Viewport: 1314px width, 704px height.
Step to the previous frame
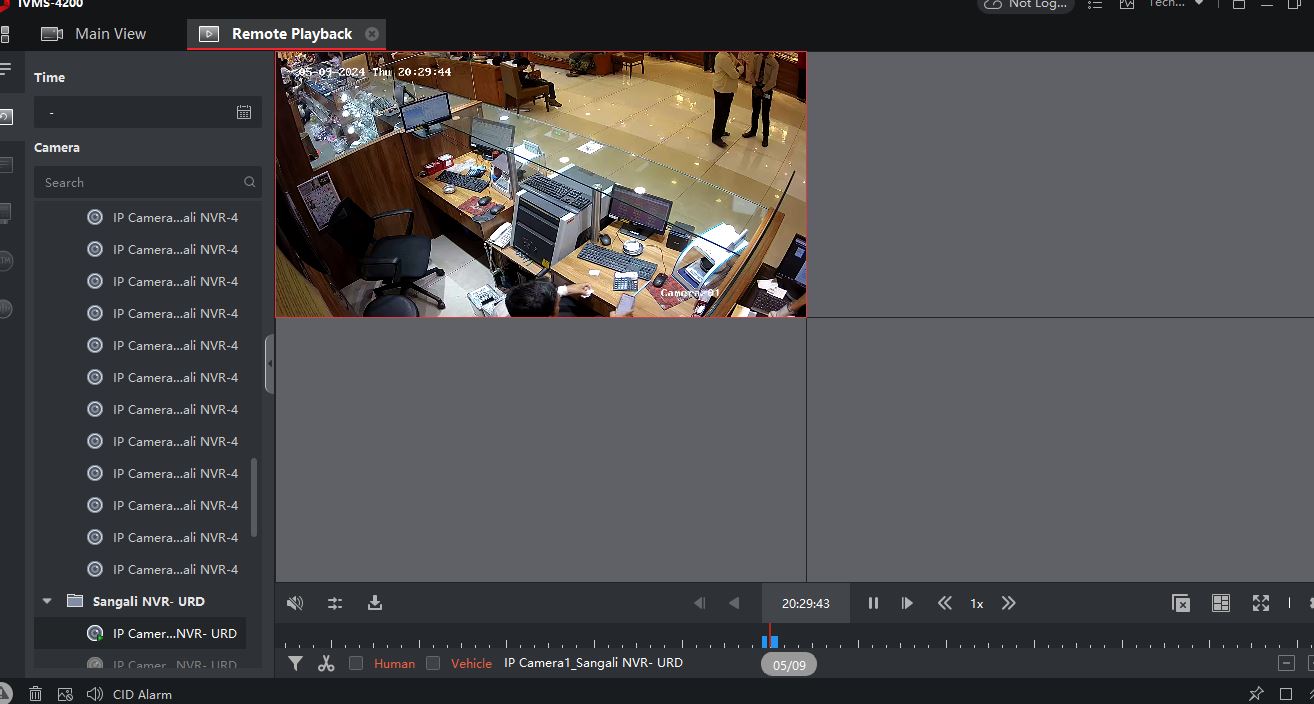click(x=699, y=603)
